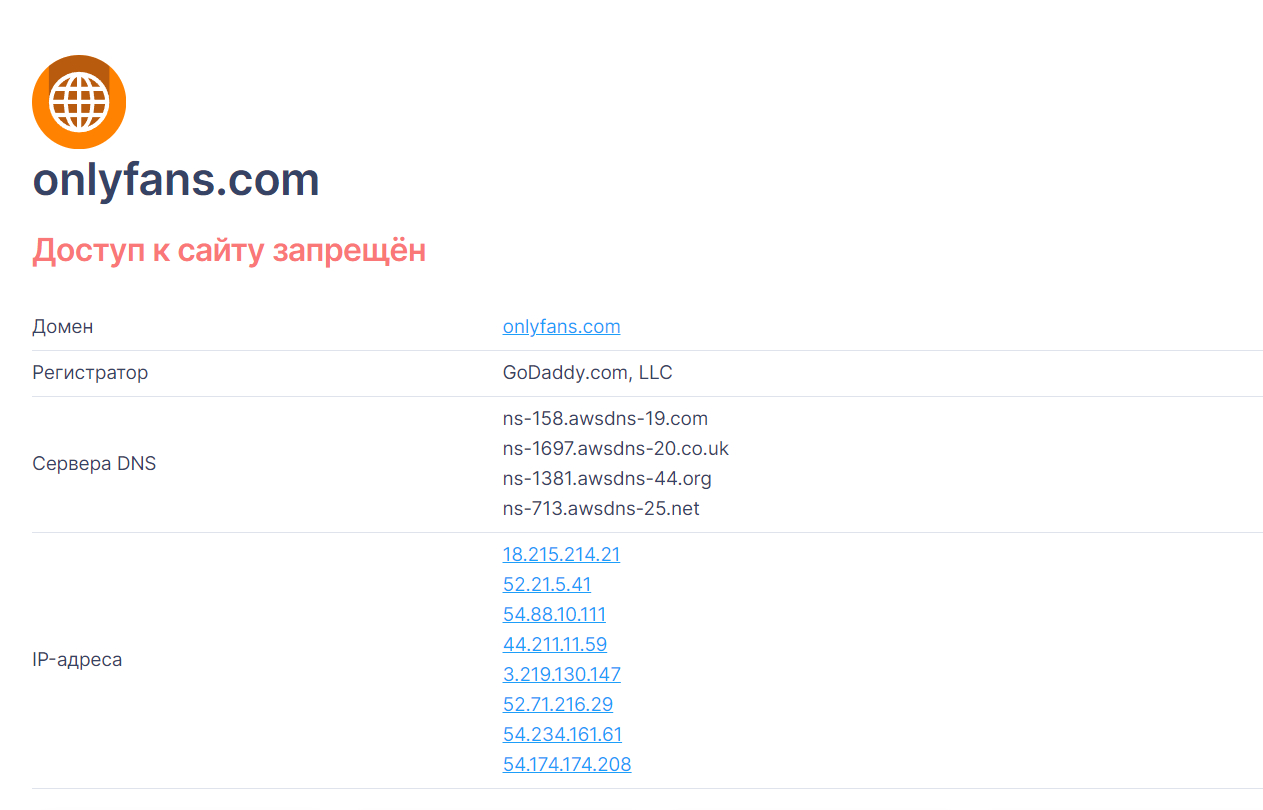Click DNS server ns-1697.awsdns-20.co.uk

click(x=616, y=448)
